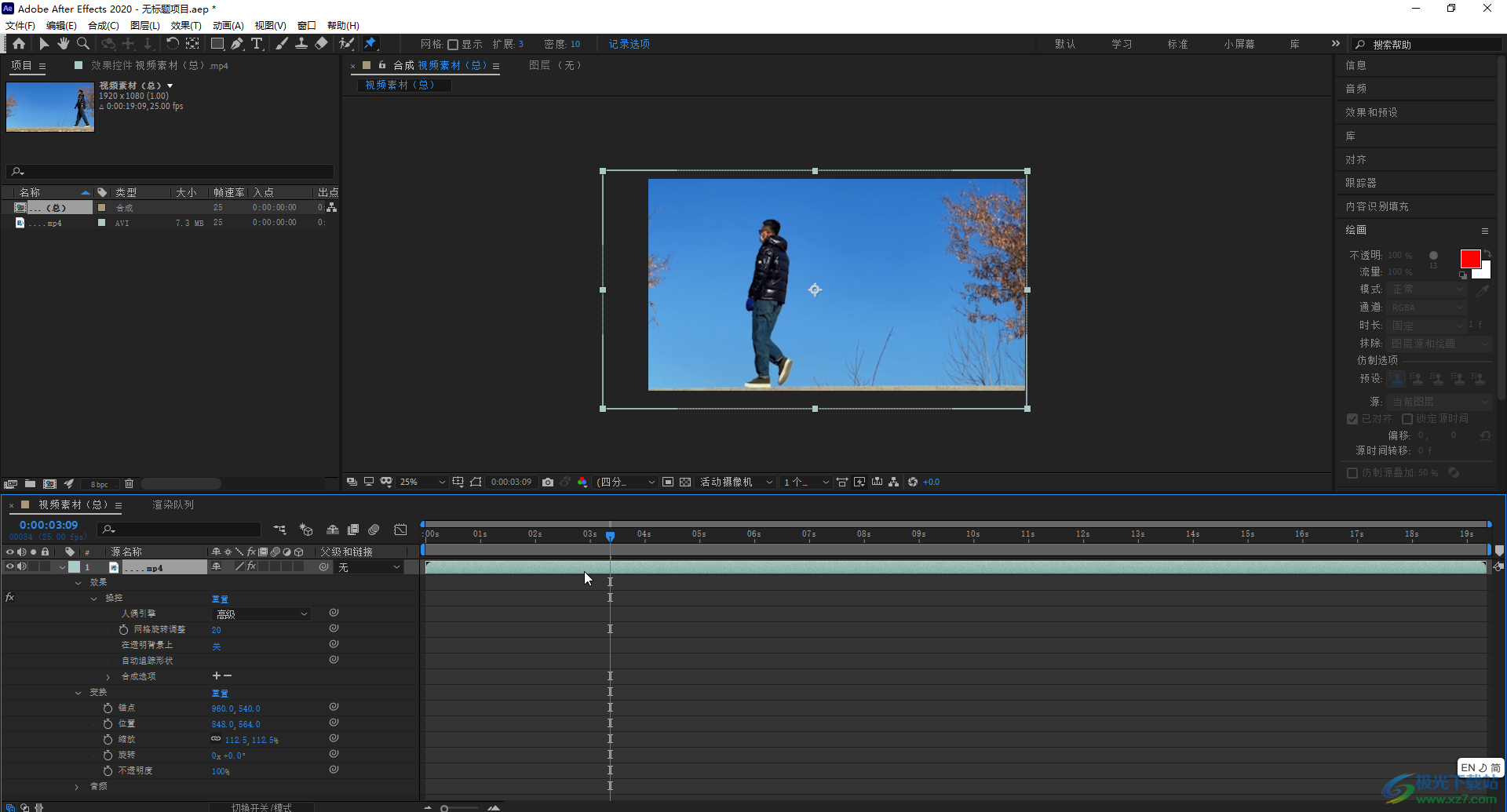Viewport: 1507px width, 812px height.
Task: Select the Clone Stamp tool
Action: [x=301, y=44]
